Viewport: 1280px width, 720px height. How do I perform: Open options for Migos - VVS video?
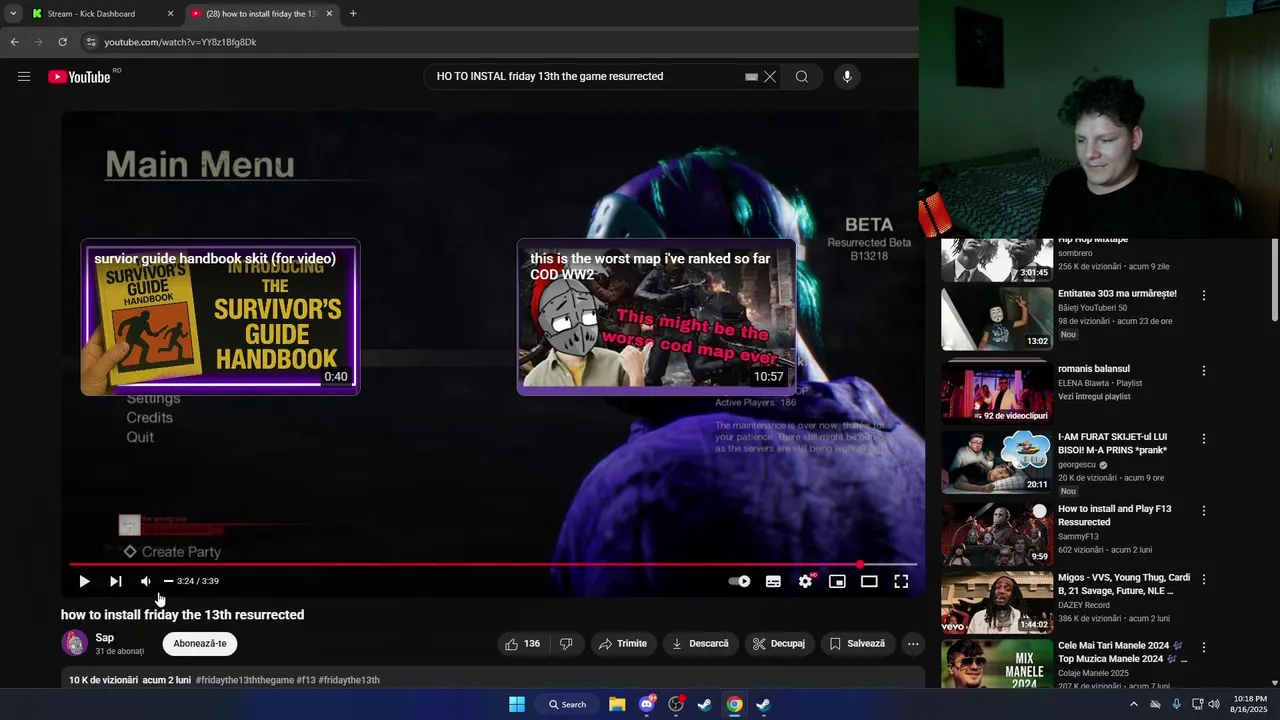pos(1204,579)
